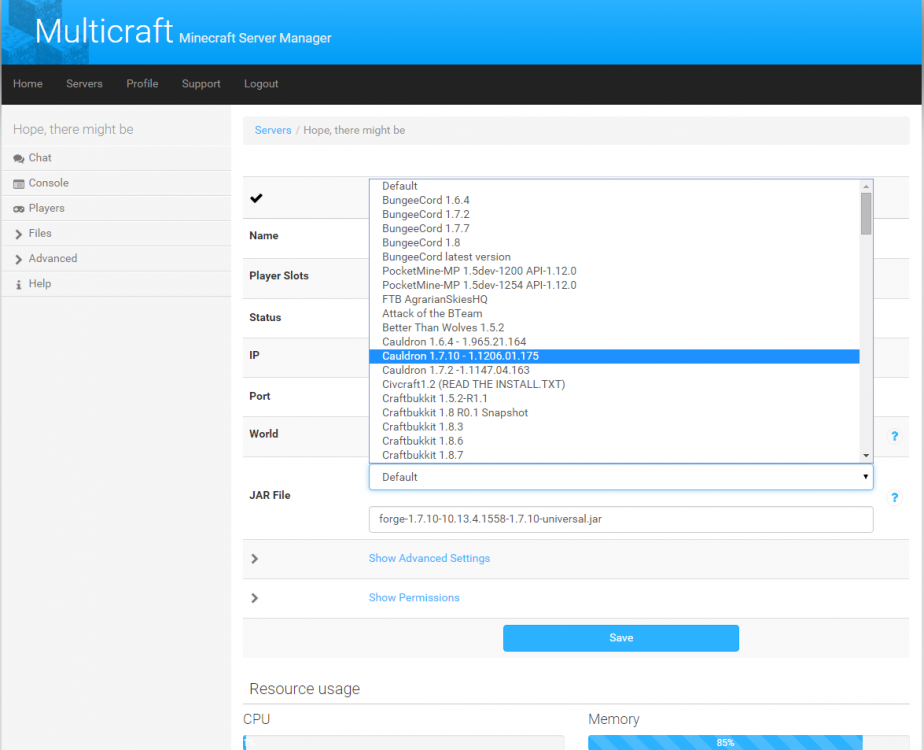Image resolution: width=924 pixels, height=750 pixels.
Task: Open the JAR File Default dropdown
Action: (x=621, y=477)
